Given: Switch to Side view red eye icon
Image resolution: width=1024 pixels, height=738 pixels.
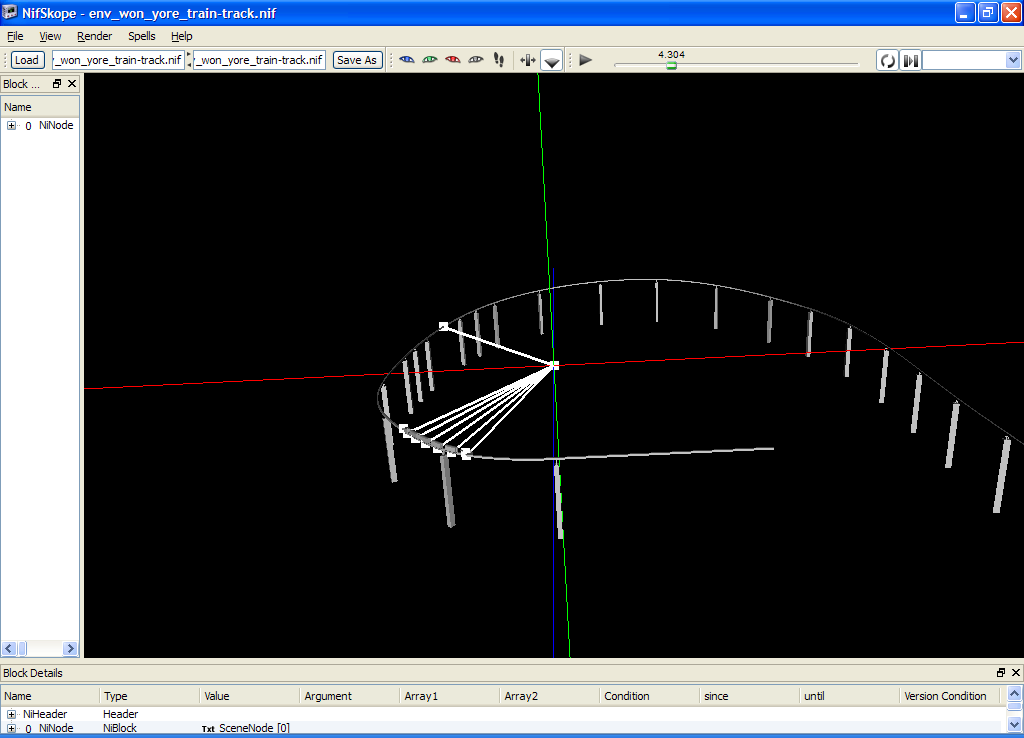Looking at the screenshot, I should (x=453, y=60).
